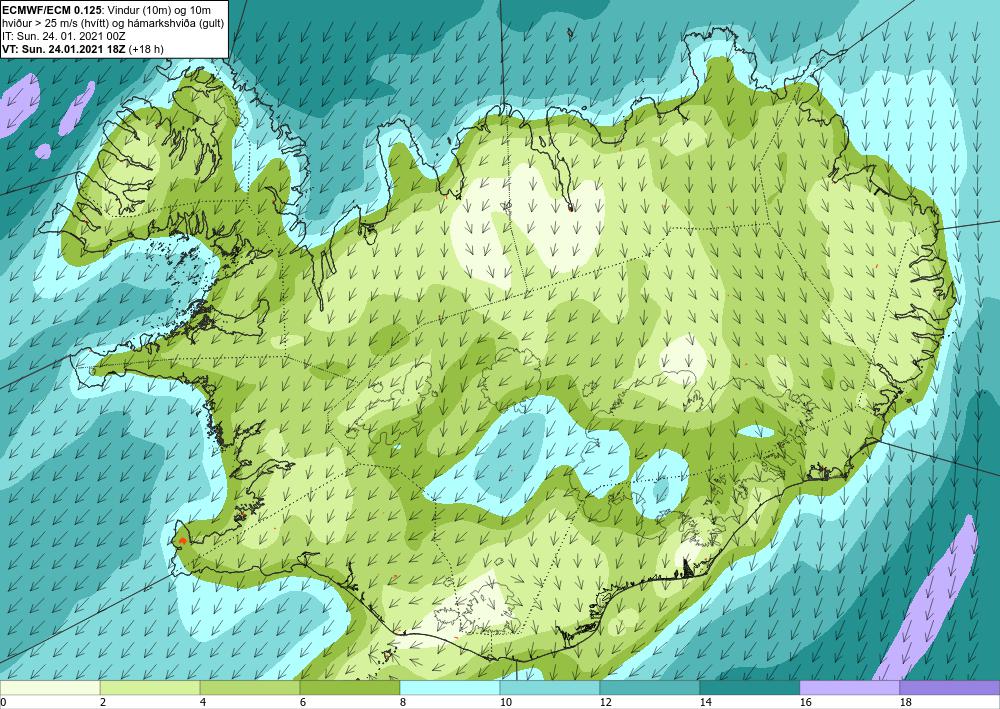Click the initial time 'IT: Sun. 24. 01. 2021 00Z'
The width and height of the screenshot is (1000, 709).
click(x=64, y=36)
